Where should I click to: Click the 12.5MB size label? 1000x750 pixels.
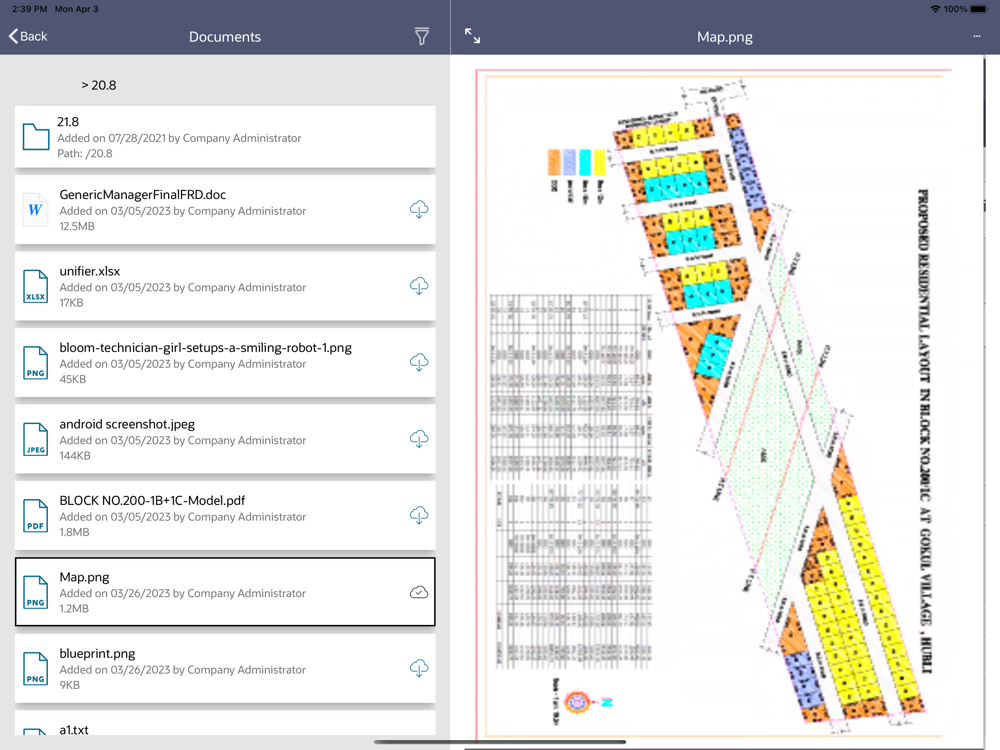tap(77, 226)
